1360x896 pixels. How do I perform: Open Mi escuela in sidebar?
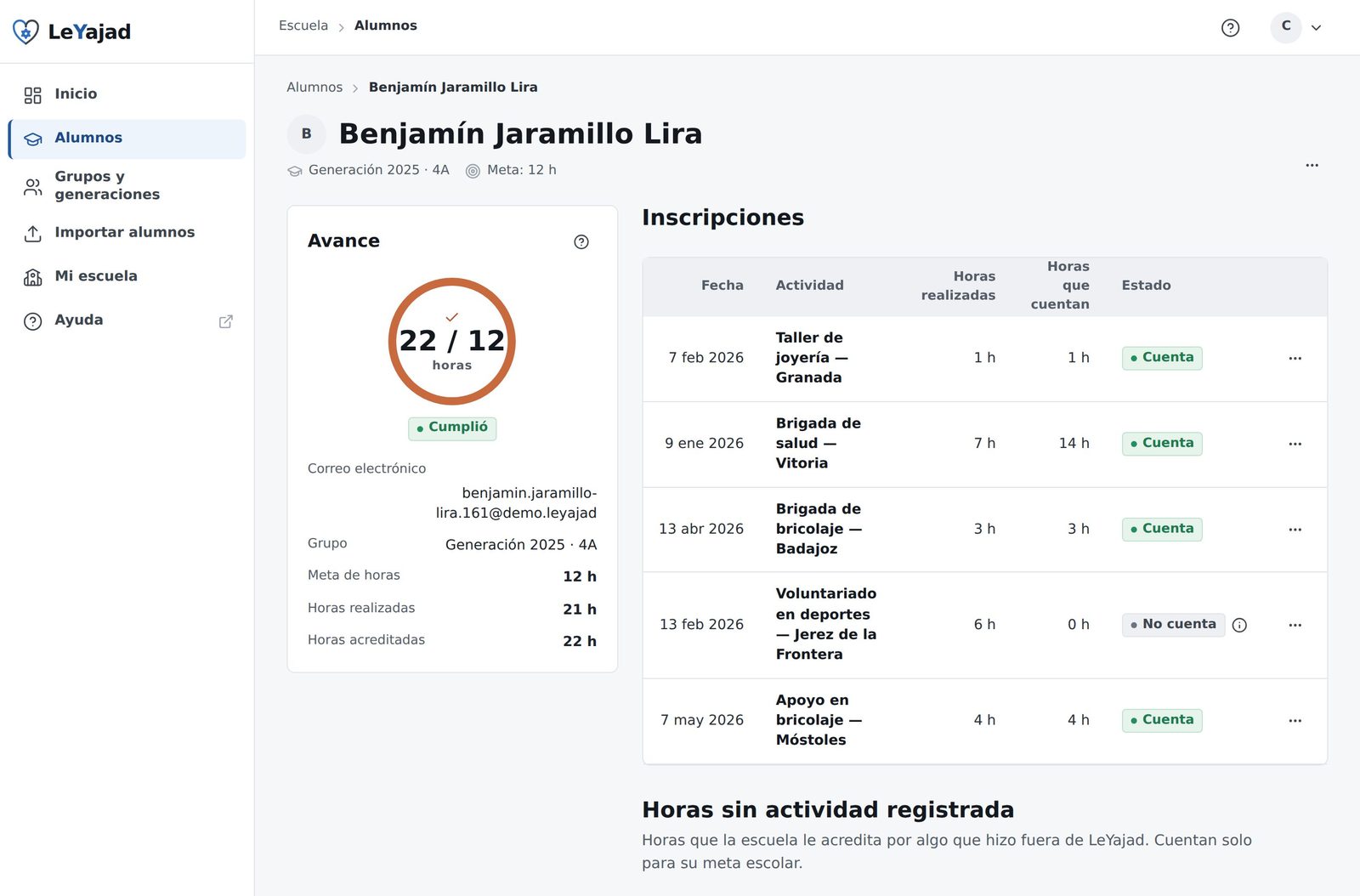[x=127, y=276]
